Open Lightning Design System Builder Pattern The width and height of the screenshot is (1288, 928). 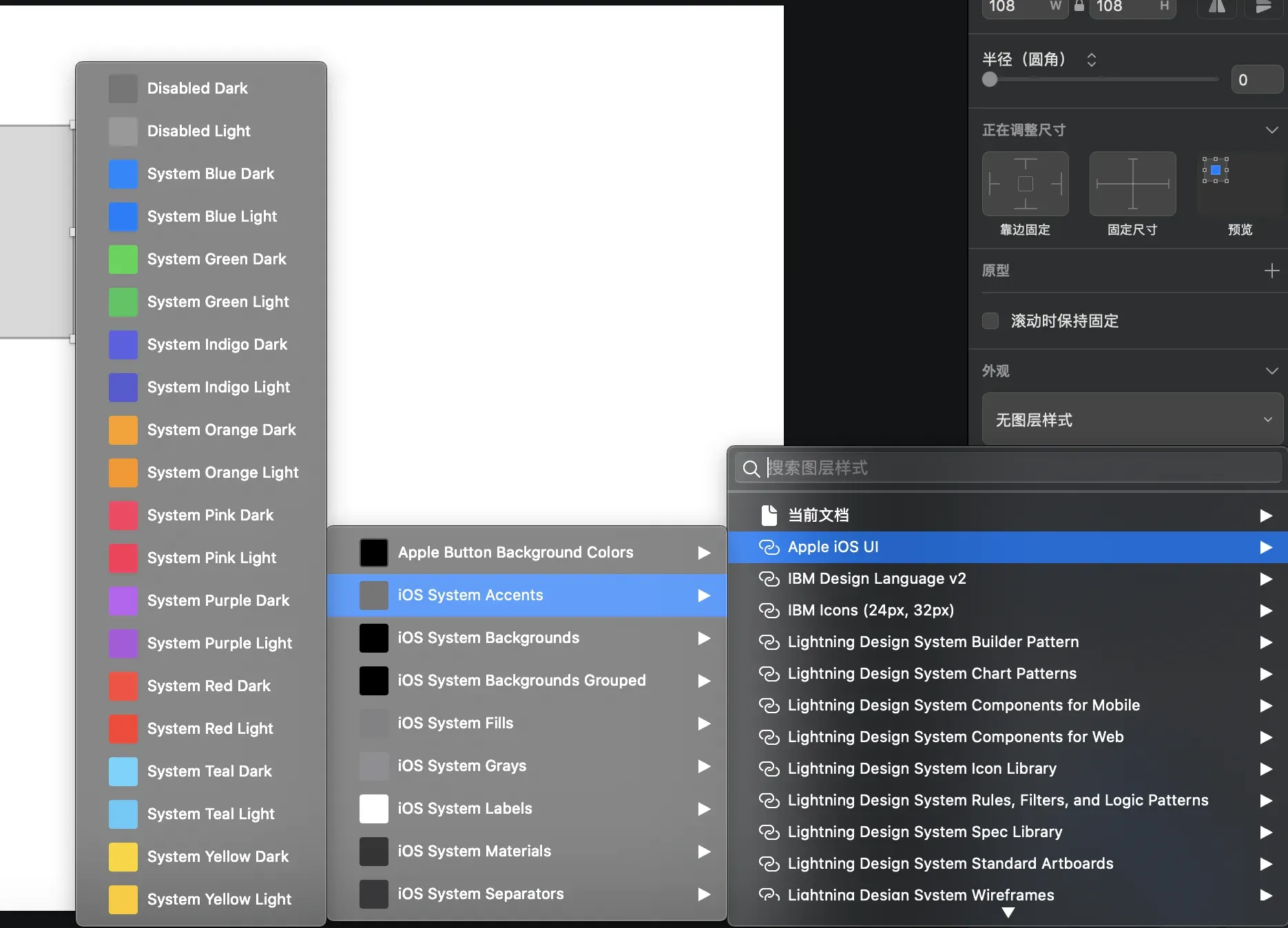coord(1008,642)
